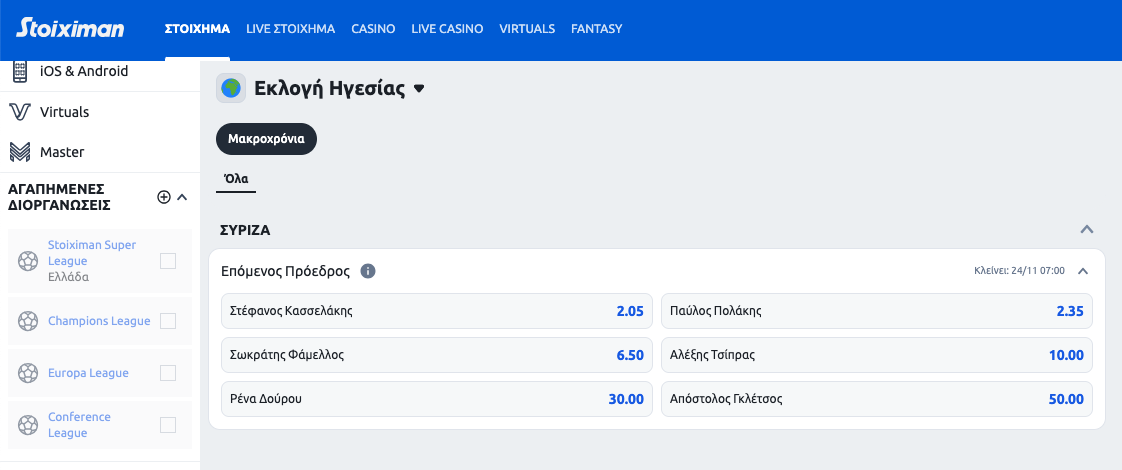The image size is (1122, 470).
Task: Switch to LIVE CASINO
Action: pyautogui.click(x=447, y=29)
